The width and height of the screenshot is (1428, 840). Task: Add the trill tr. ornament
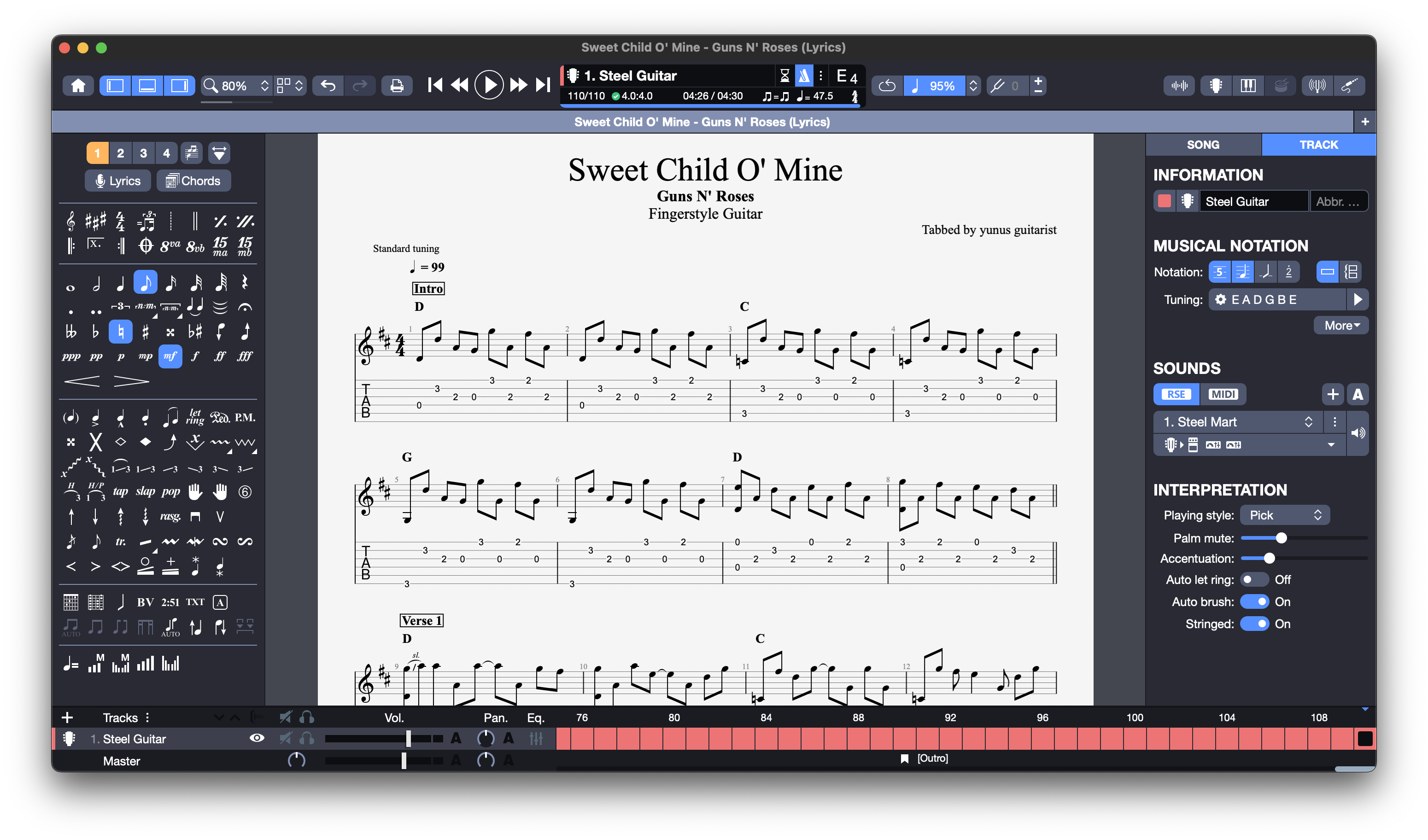[x=120, y=542]
